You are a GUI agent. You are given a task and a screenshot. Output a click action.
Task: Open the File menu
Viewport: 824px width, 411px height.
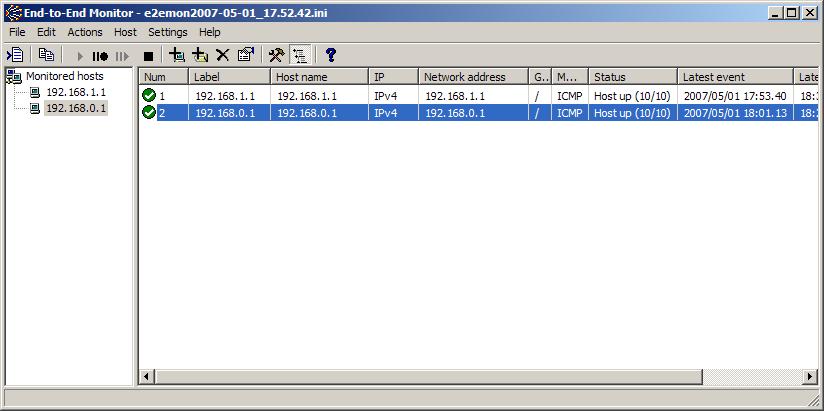pos(17,32)
